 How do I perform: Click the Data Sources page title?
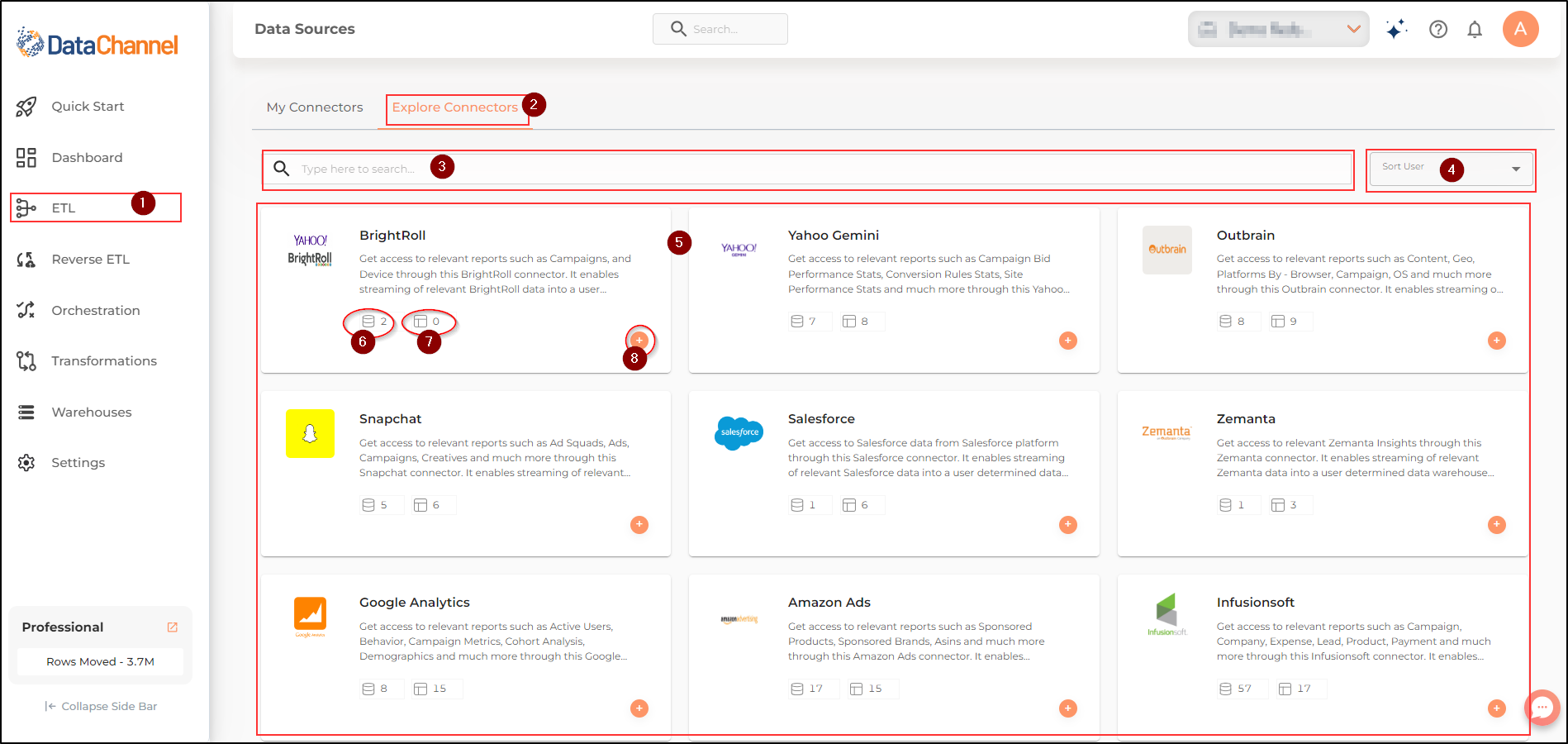(305, 29)
